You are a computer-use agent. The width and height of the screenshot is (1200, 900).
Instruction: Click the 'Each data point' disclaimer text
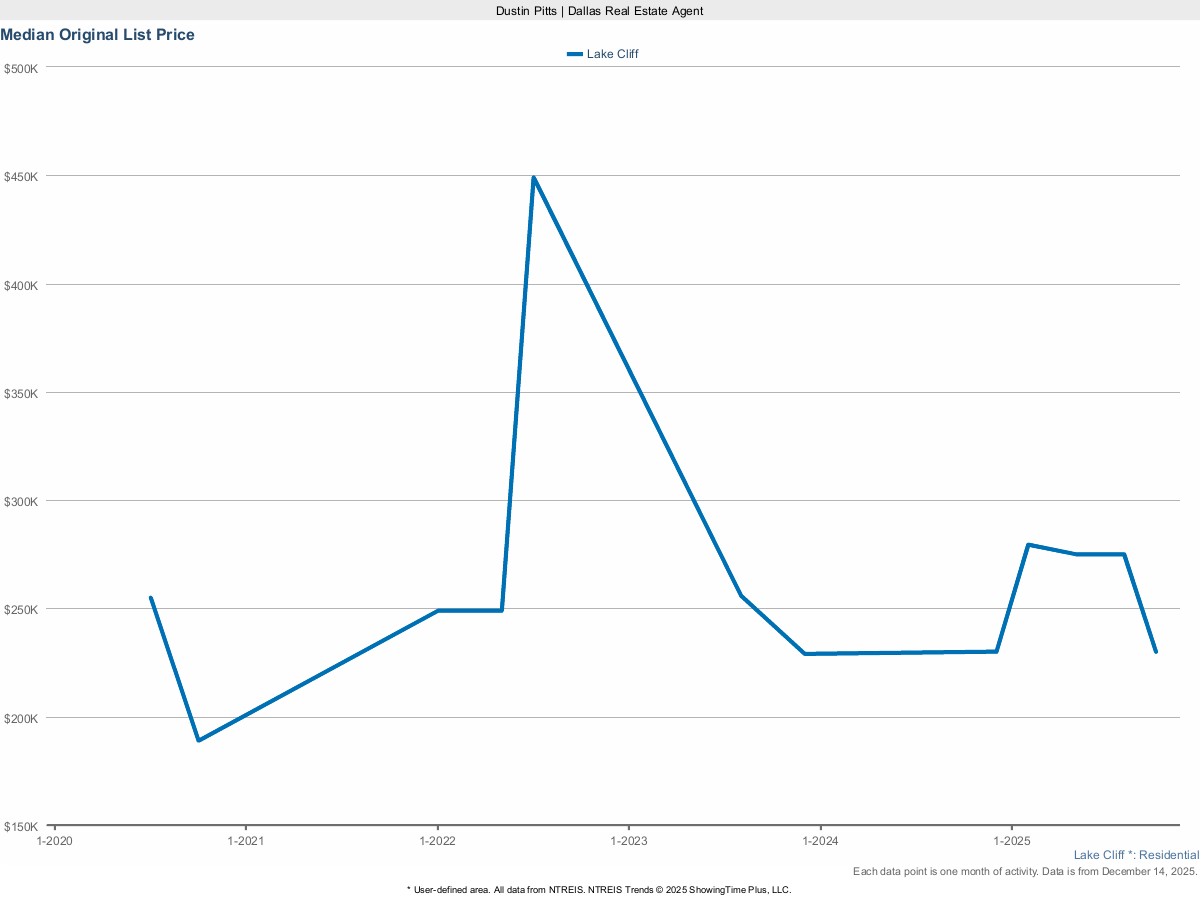pyautogui.click(x=1025, y=872)
